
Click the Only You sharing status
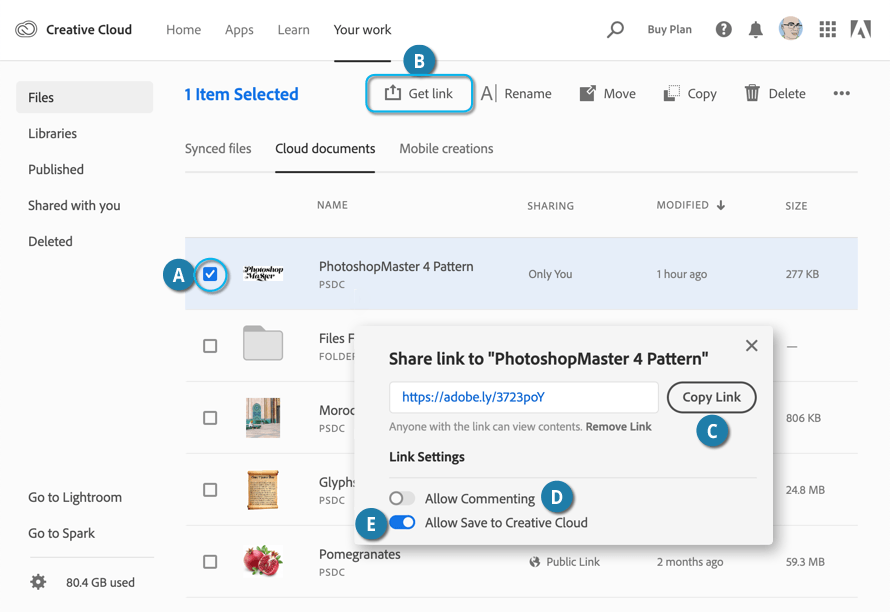click(x=550, y=274)
